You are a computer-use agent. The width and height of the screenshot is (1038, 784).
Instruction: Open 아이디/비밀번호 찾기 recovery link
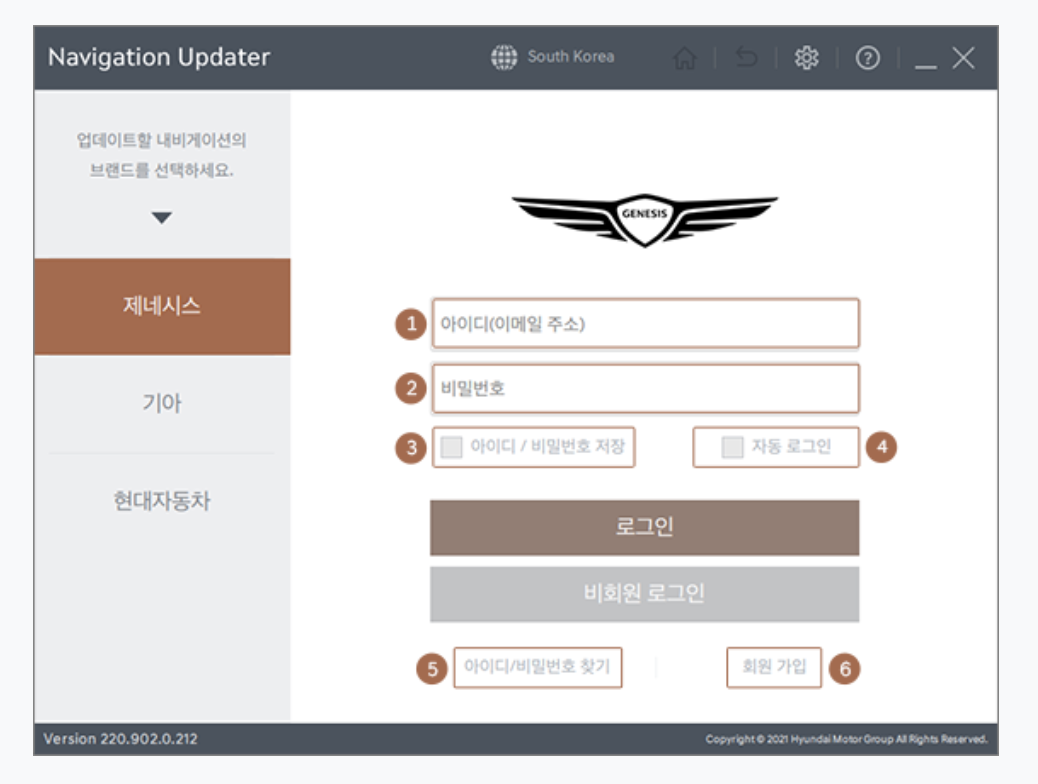538,667
